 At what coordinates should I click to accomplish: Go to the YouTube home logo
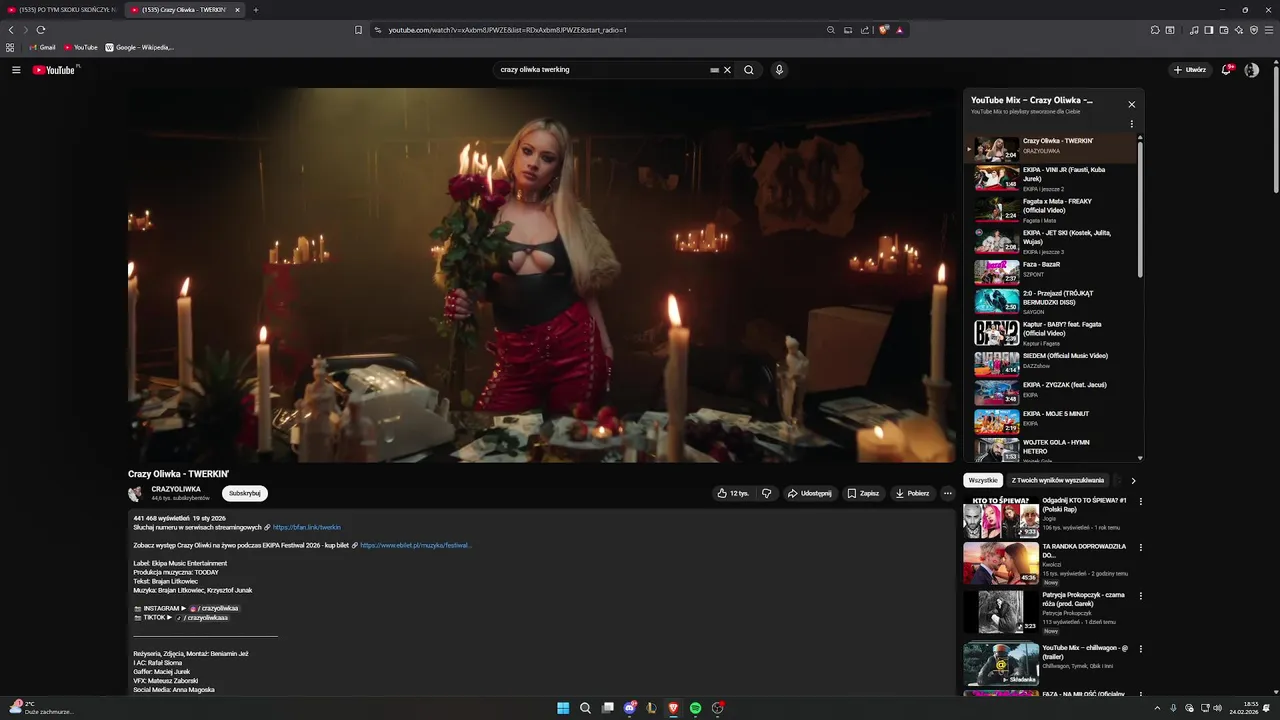coord(54,70)
